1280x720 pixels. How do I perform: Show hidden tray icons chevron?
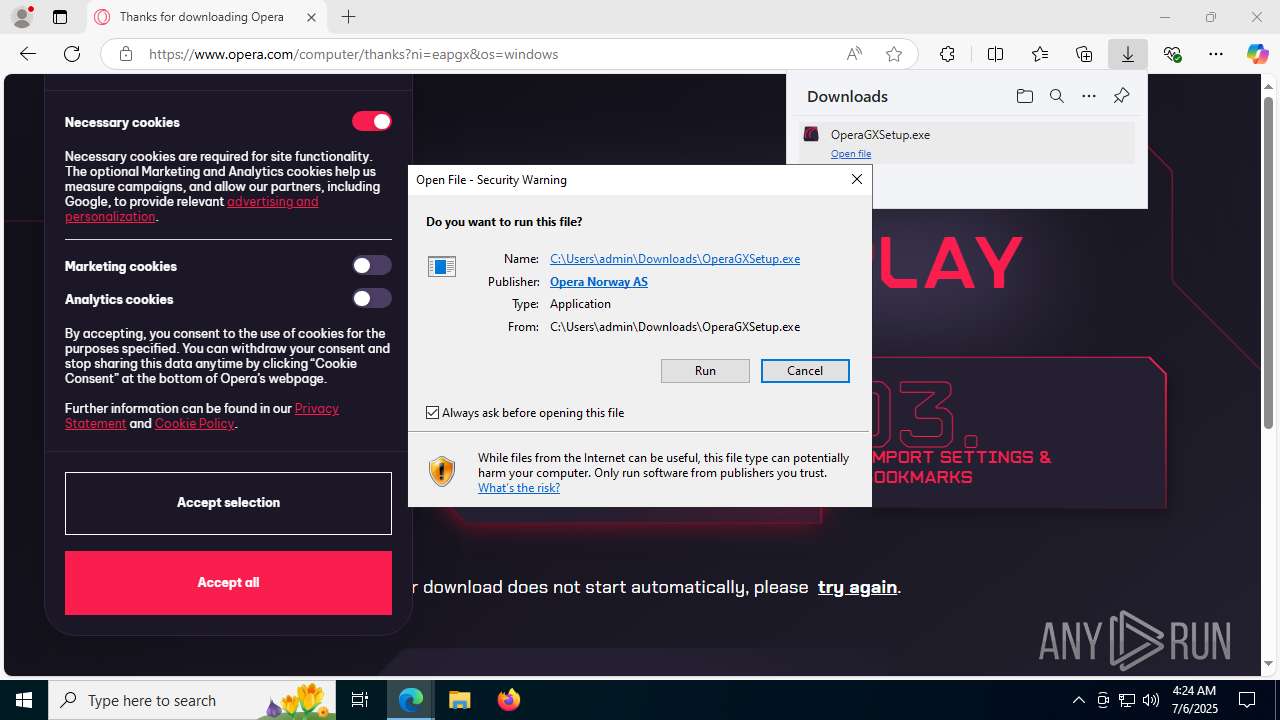pyautogui.click(x=1078, y=700)
